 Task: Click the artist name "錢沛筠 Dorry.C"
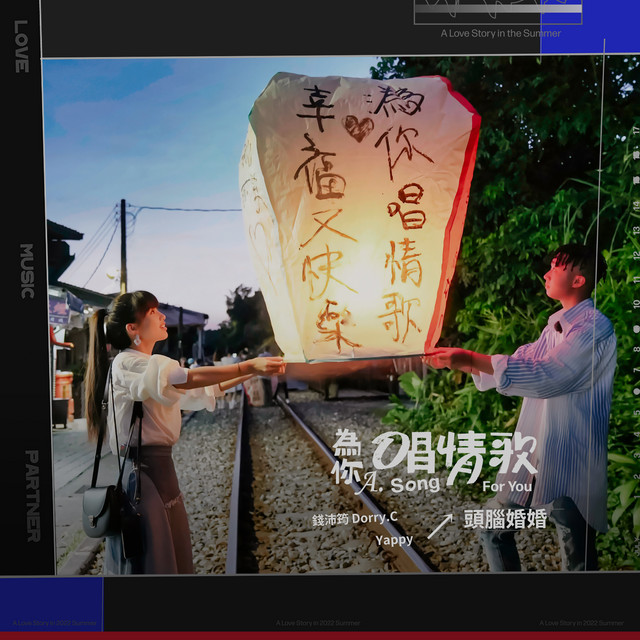coord(355,518)
